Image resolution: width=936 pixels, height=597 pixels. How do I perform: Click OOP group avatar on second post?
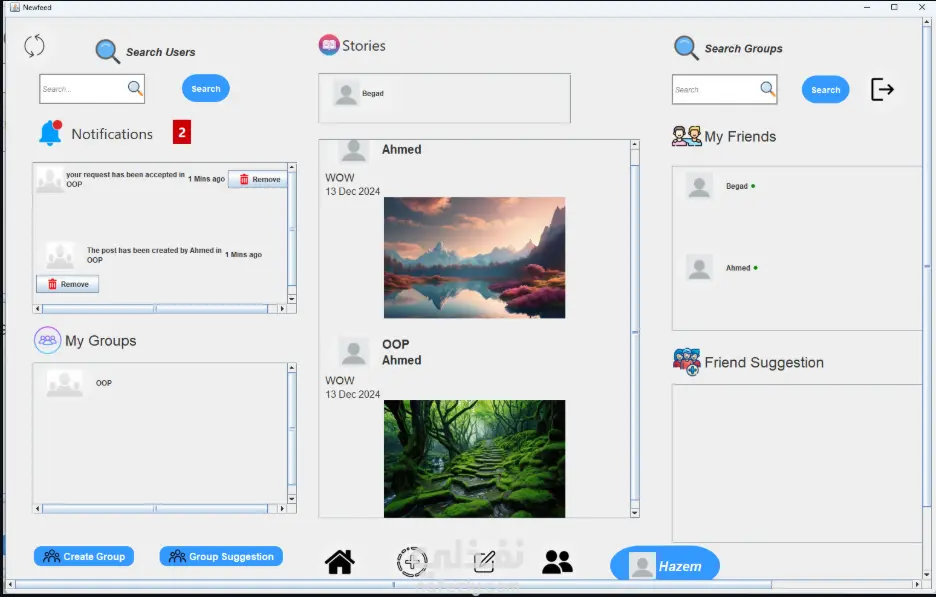click(x=353, y=352)
